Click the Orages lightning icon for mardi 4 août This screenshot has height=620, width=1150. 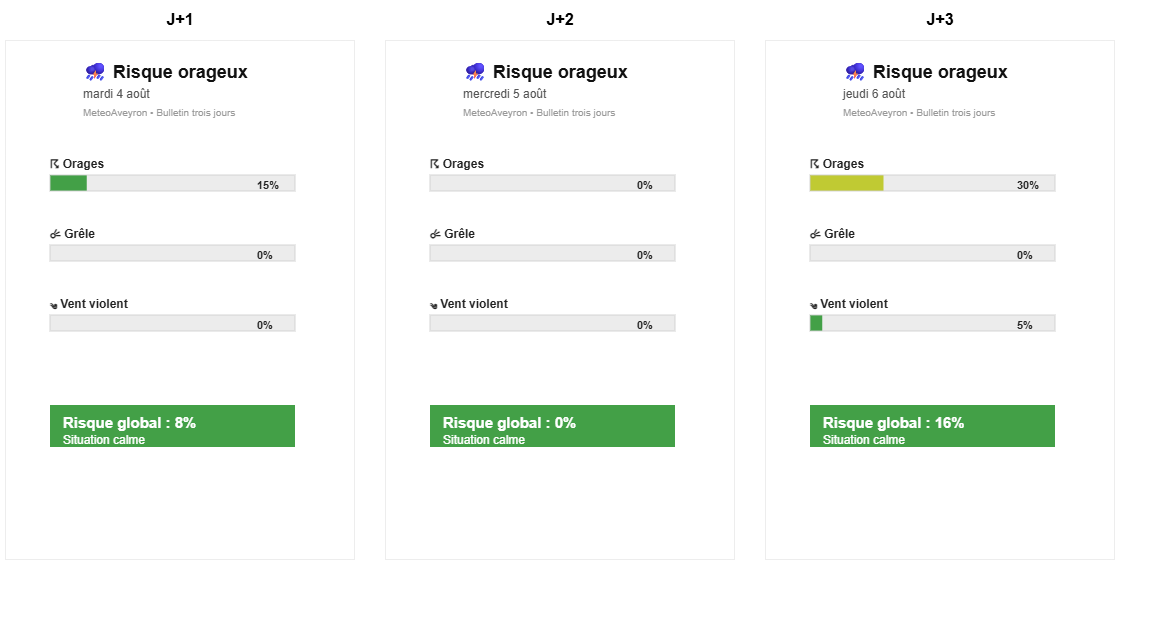(x=54, y=164)
